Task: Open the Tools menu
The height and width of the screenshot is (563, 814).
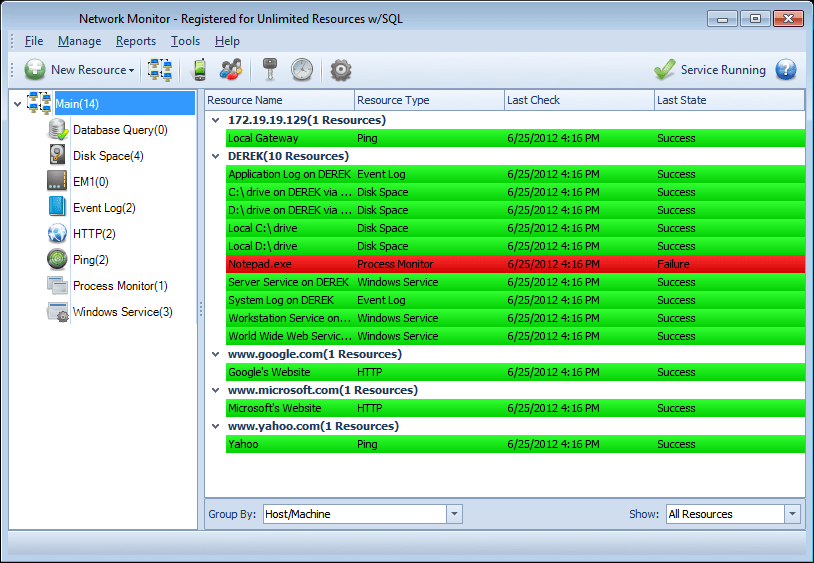Action: coord(185,41)
